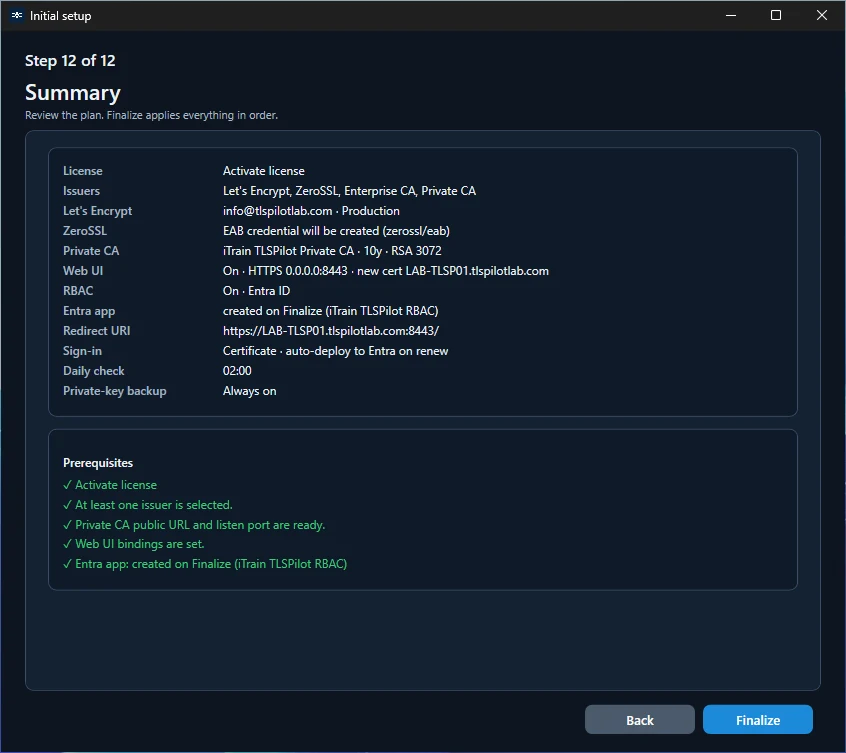The height and width of the screenshot is (753, 846).
Task: Click prerequisite 'Web UI bindings are set.'
Action: point(134,544)
